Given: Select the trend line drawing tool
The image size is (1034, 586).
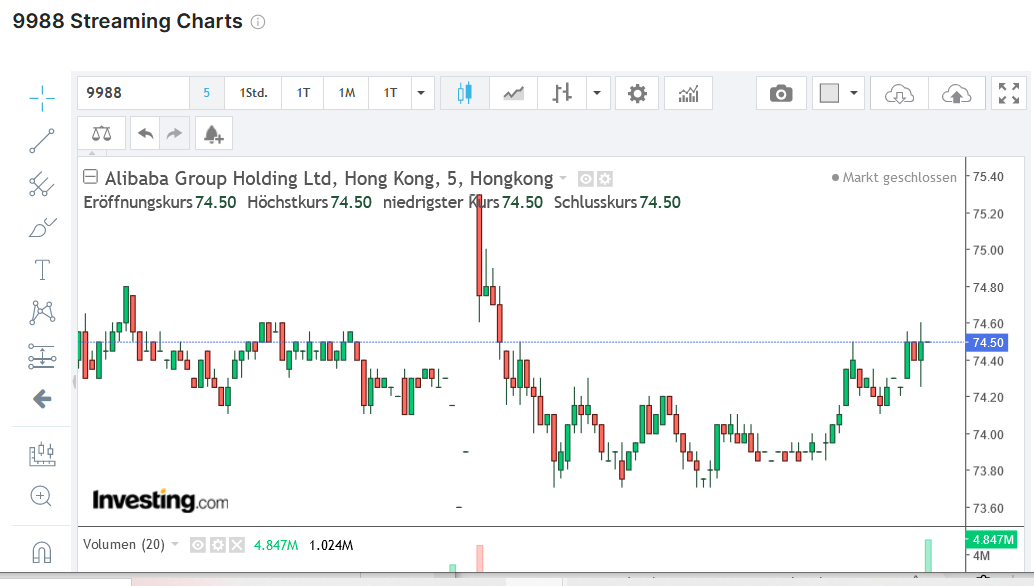Looking at the screenshot, I should click(x=42, y=140).
